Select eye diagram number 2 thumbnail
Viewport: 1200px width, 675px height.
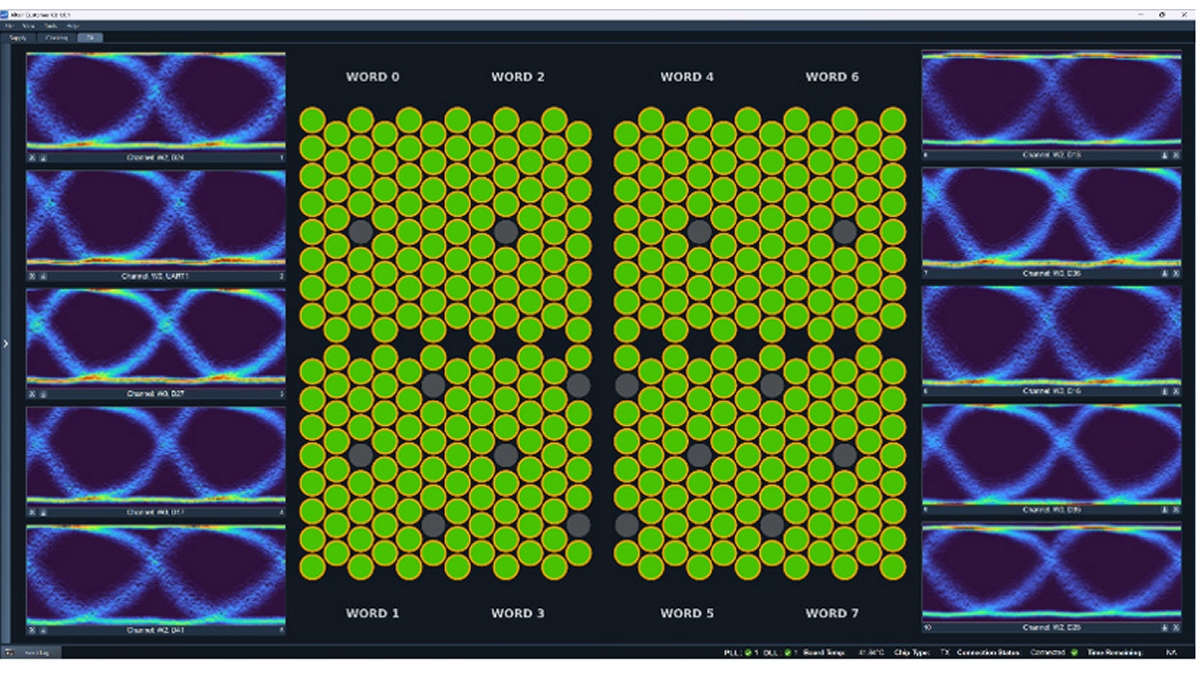155,217
